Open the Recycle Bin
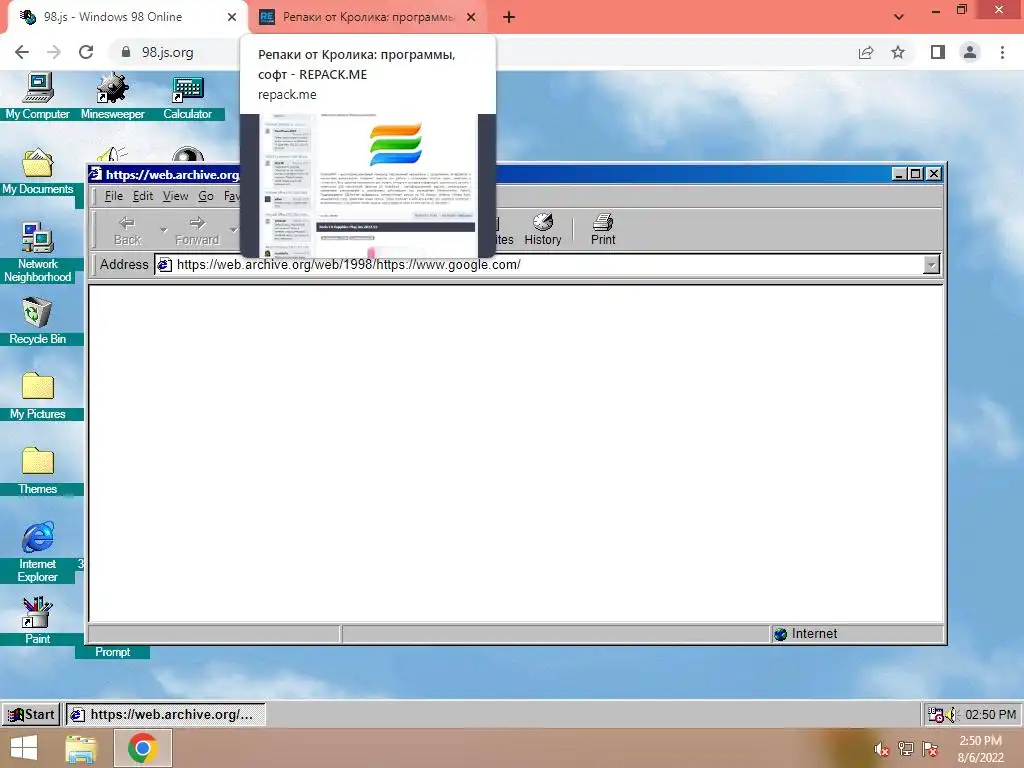 pos(38,320)
